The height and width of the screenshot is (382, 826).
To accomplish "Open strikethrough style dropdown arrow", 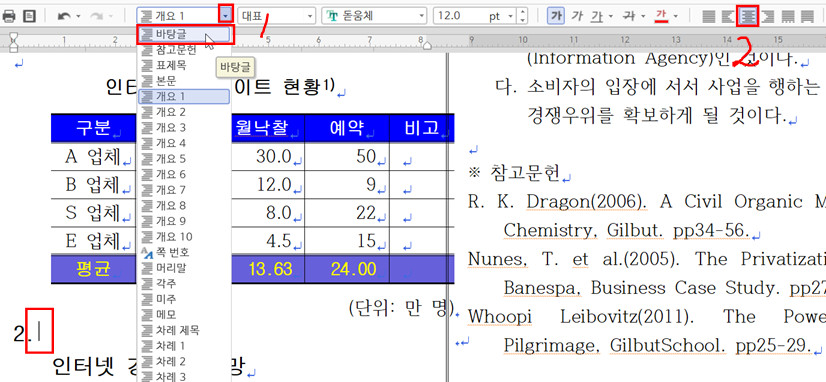I will (x=642, y=16).
